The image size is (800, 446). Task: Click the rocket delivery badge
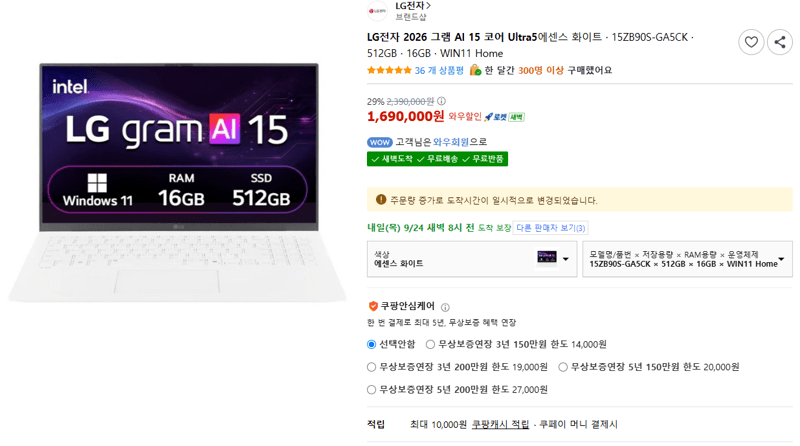tap(495, 117)
